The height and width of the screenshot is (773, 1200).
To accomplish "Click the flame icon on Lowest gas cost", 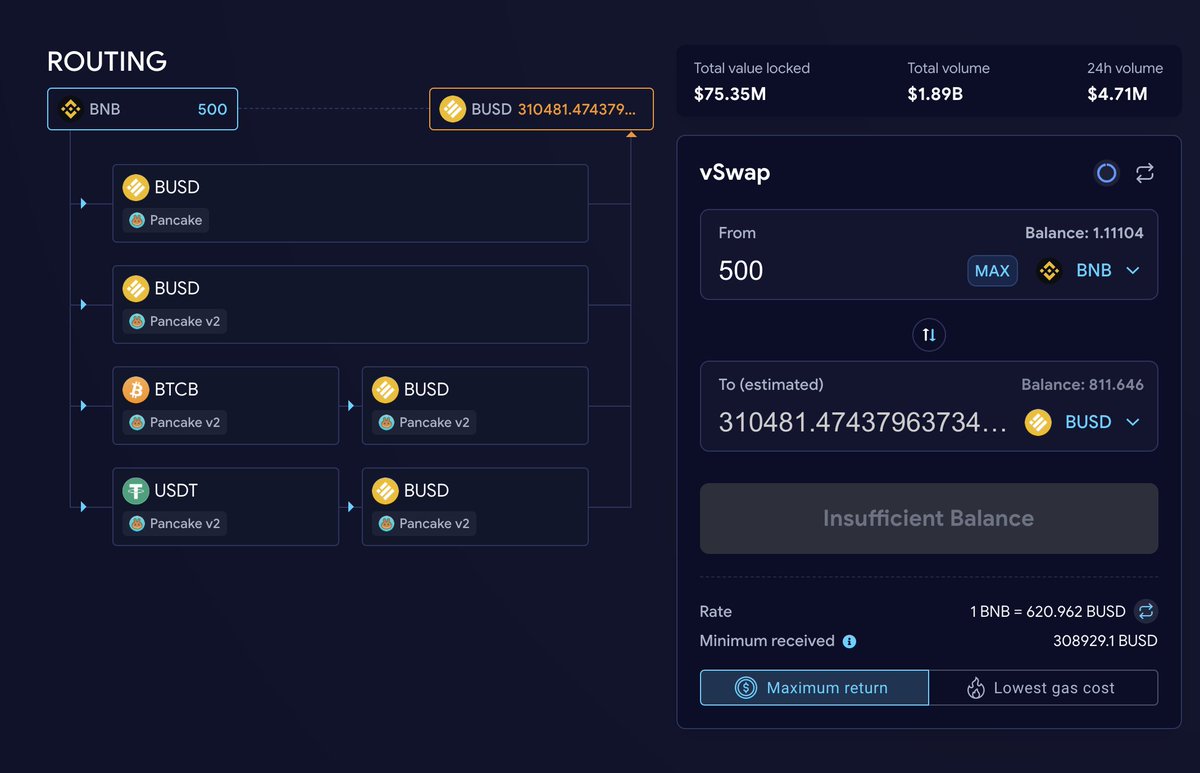I will point(975,688).
